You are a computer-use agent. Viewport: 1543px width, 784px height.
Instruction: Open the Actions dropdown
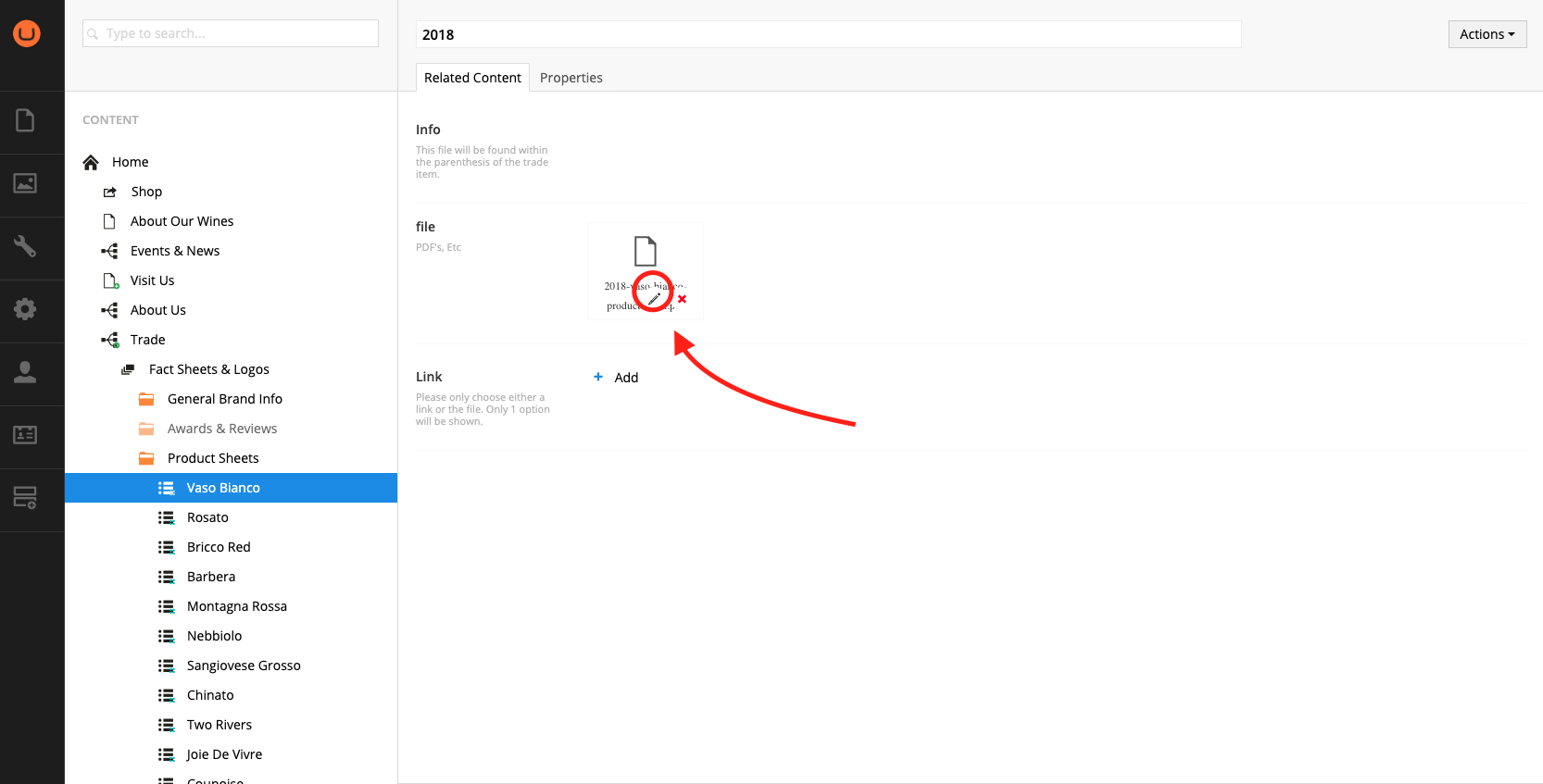1487,34
